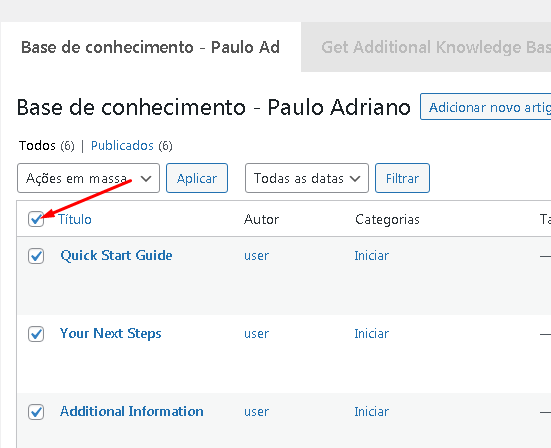Expand the Todas as datas dropdown

(307, 178)
